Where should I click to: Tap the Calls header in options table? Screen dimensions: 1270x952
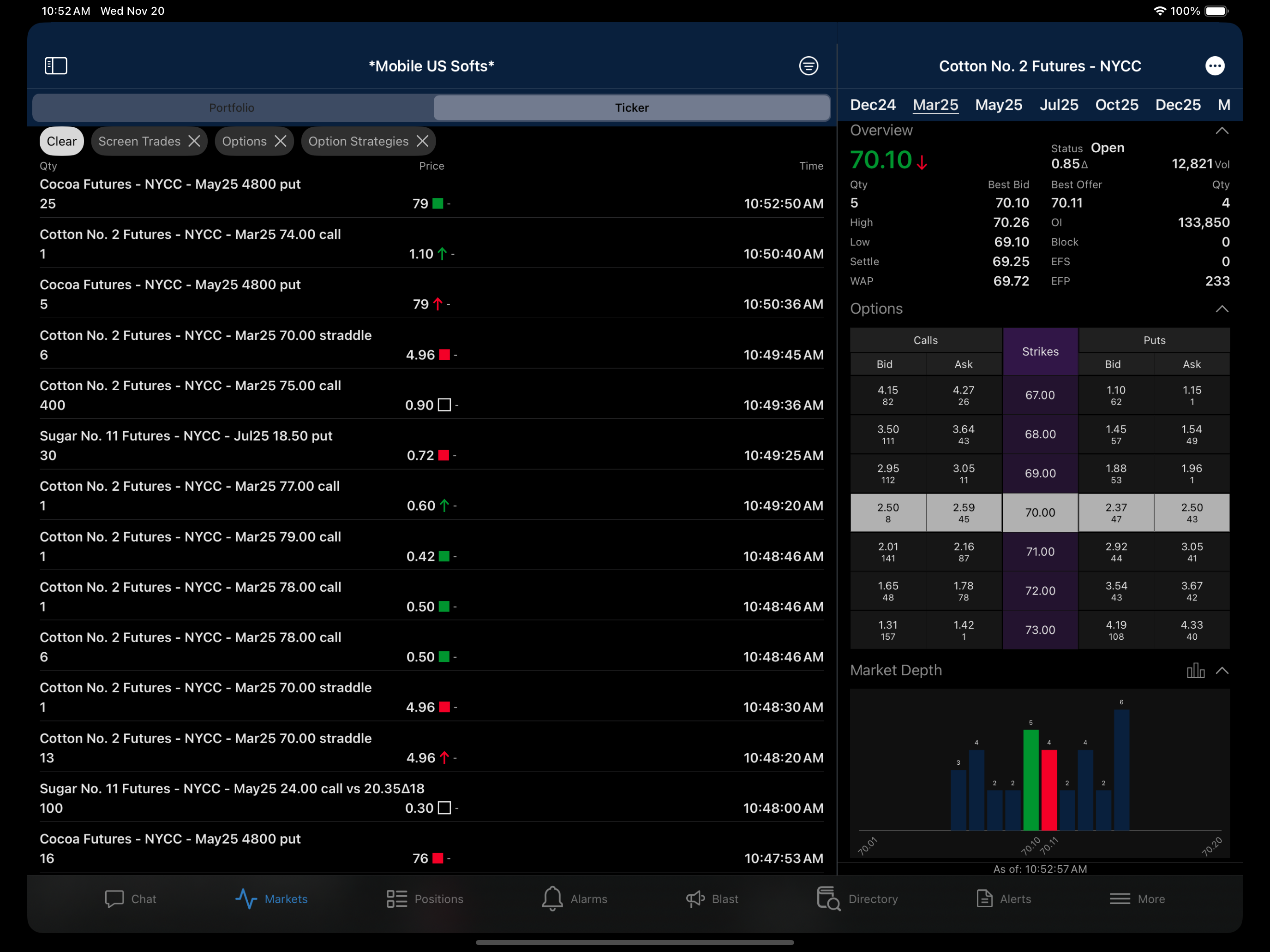(x=926, y=340)
